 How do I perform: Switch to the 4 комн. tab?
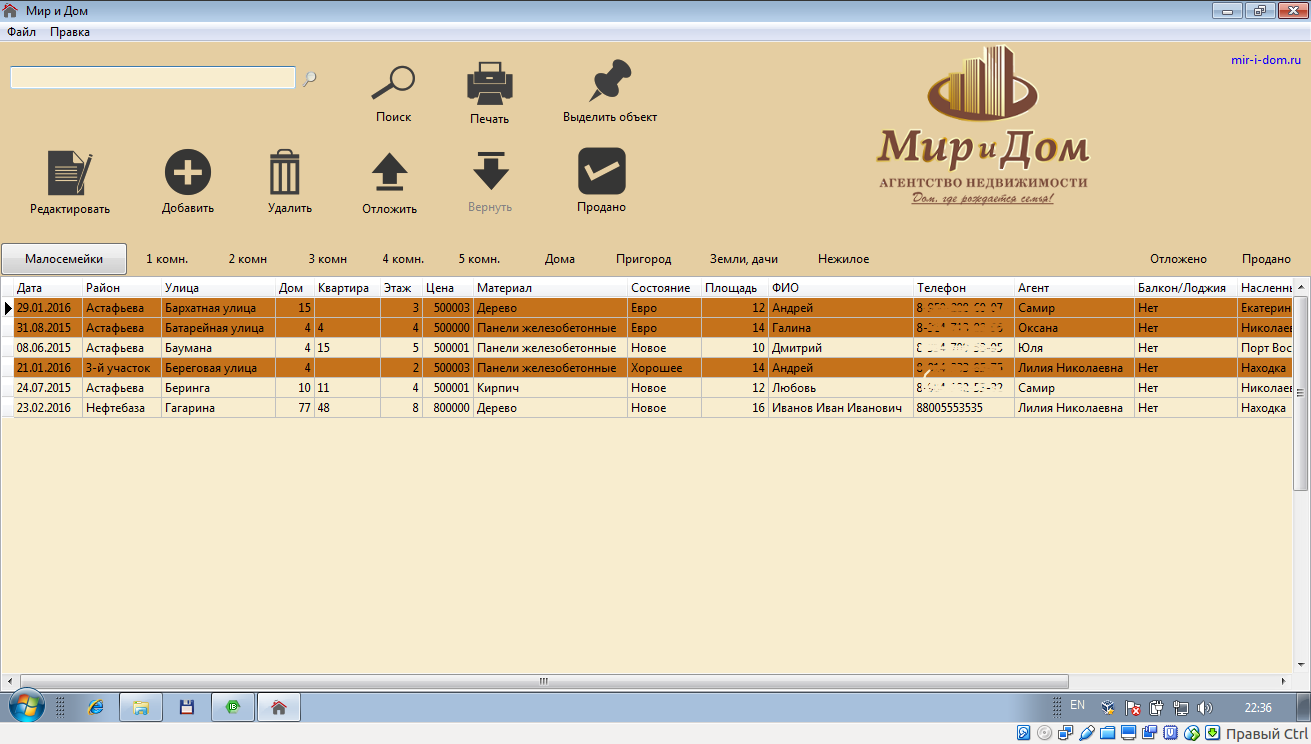[x=403, y=259]
